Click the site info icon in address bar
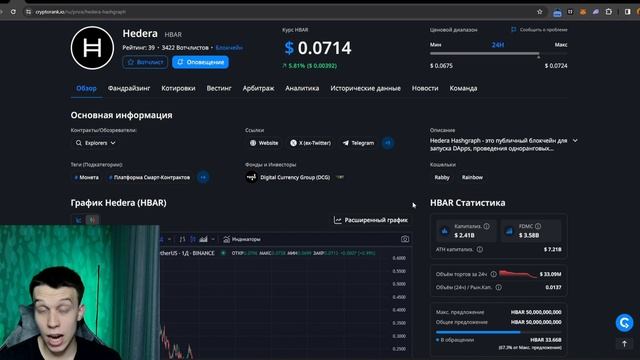Image resolution: width=640 pixels, height=360 pixels. tap(28, 12)
